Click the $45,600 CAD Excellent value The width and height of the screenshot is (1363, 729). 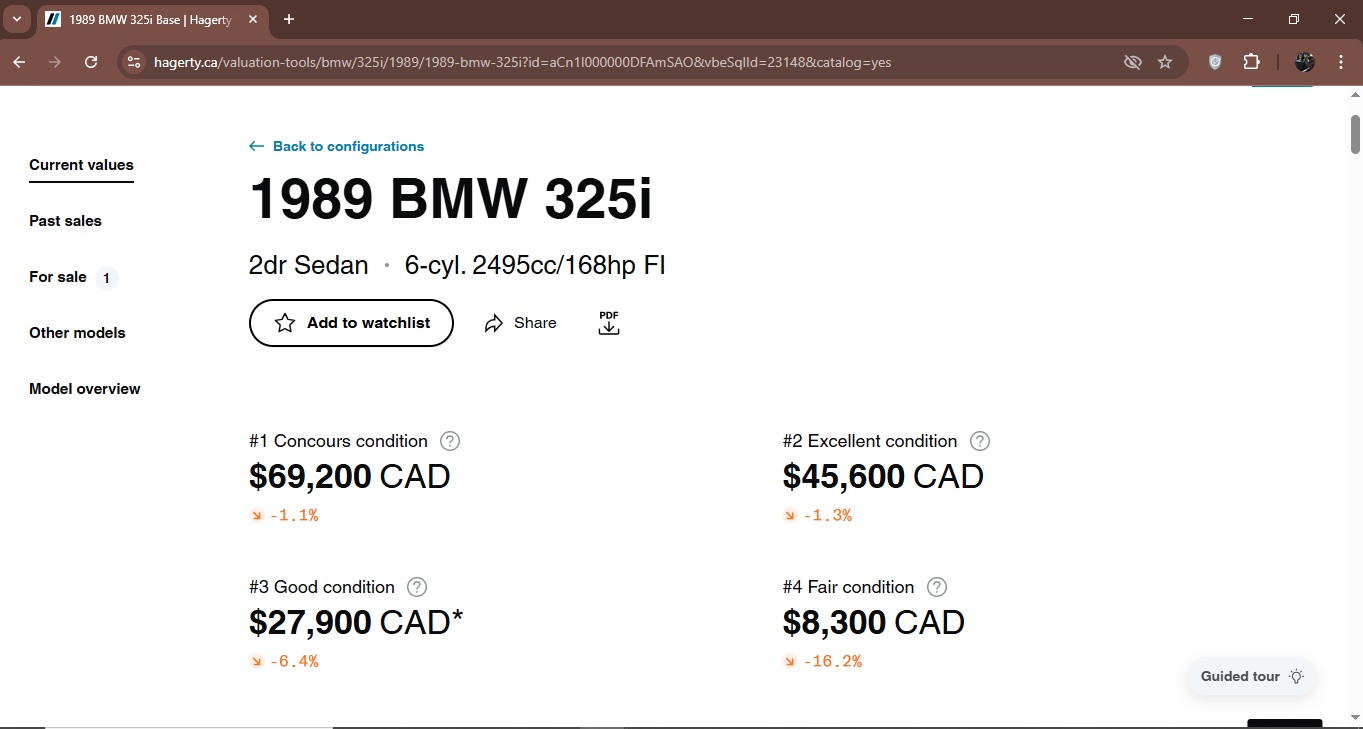(x=883, y=477)
